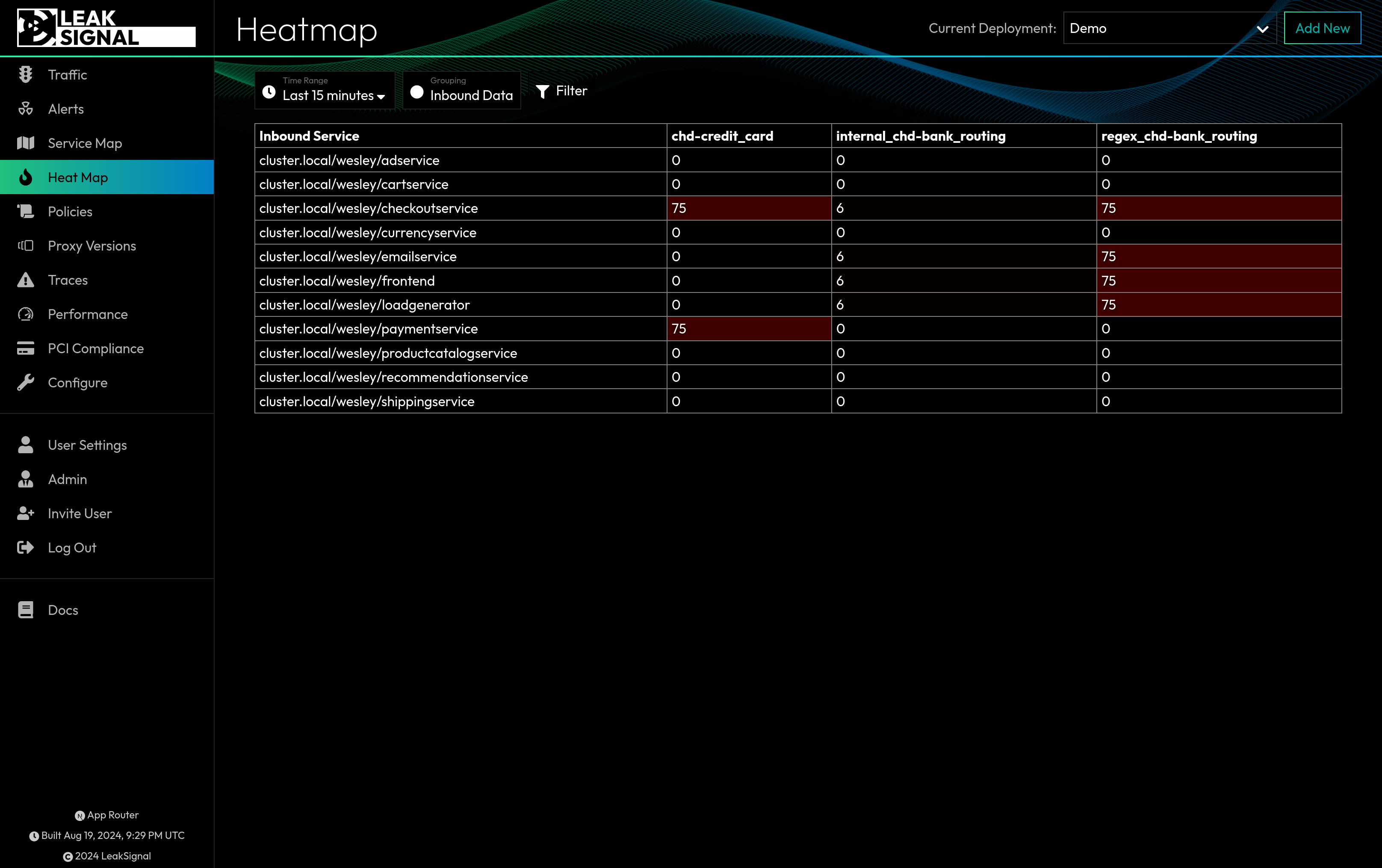Click the Heat Map icon

pos(25,177)
